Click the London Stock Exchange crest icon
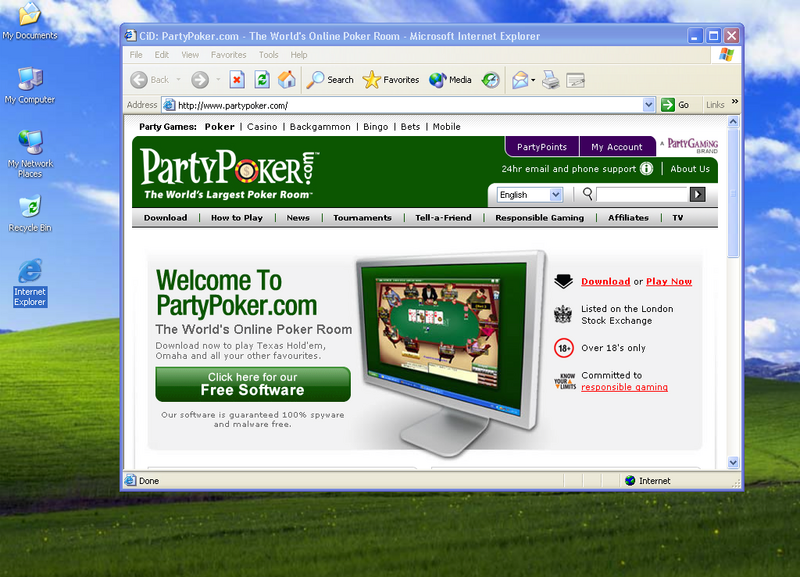Screen dimensions: 800x577 pos(563,314)
